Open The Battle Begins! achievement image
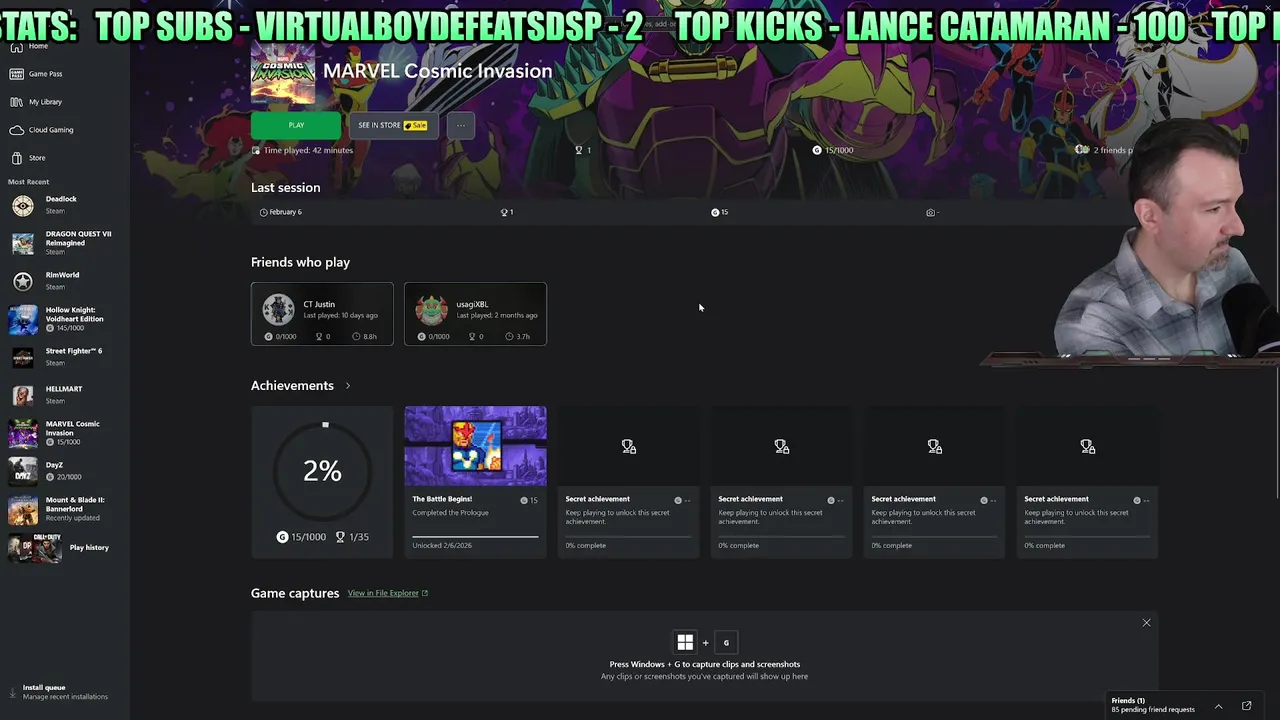This screenshot has height=720, width=1280. click(x=475, y=446)
